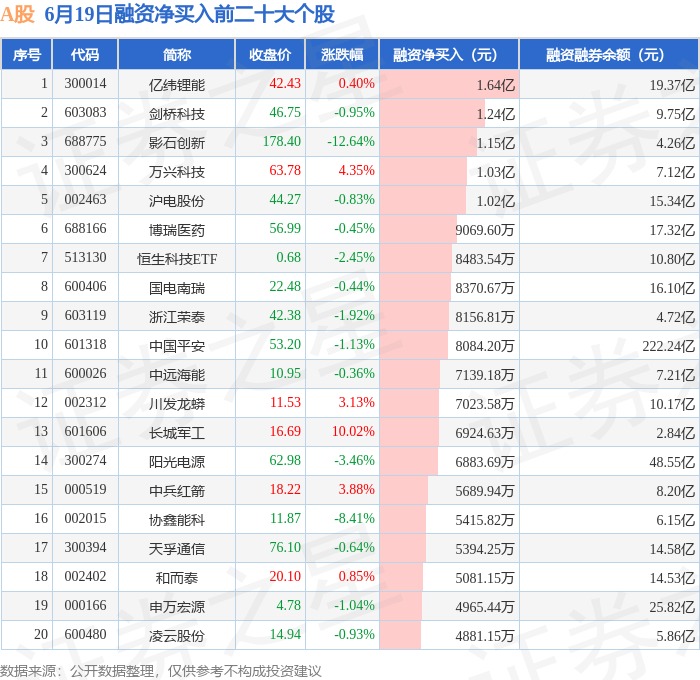Select stock name 川发龙蟒

coord(177,404)
